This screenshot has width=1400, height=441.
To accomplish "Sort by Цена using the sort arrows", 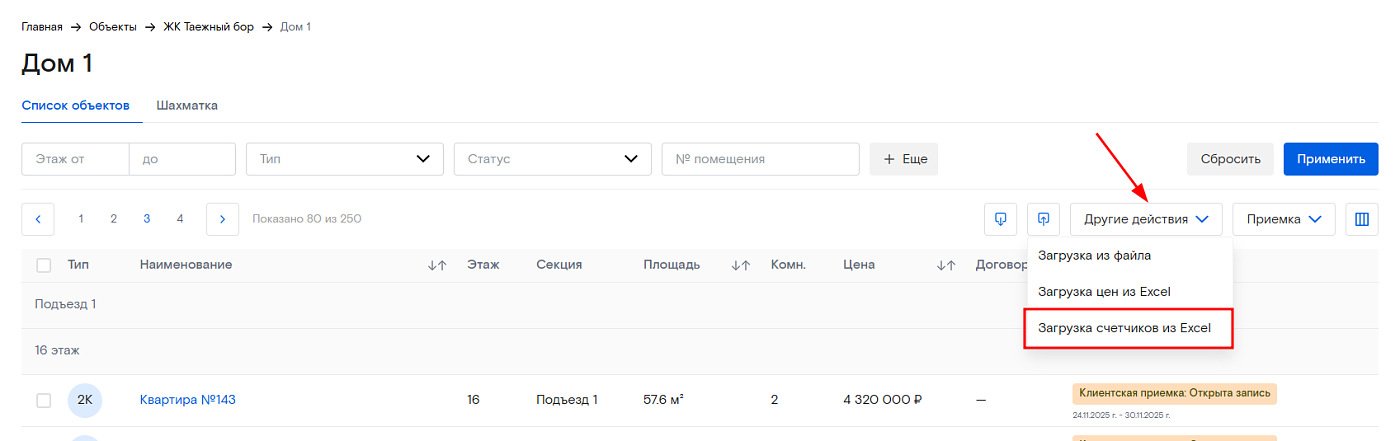I will coord(946,265).
